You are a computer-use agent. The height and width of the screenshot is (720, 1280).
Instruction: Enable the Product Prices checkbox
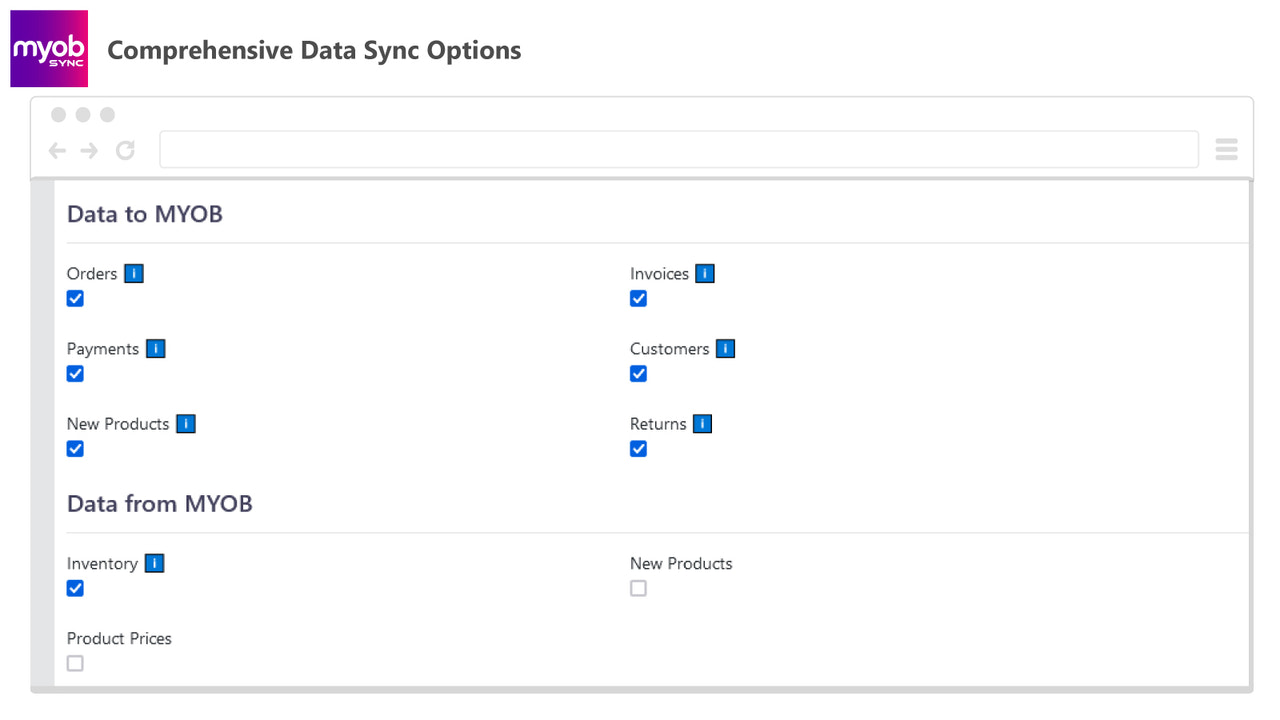coord(75,663)
